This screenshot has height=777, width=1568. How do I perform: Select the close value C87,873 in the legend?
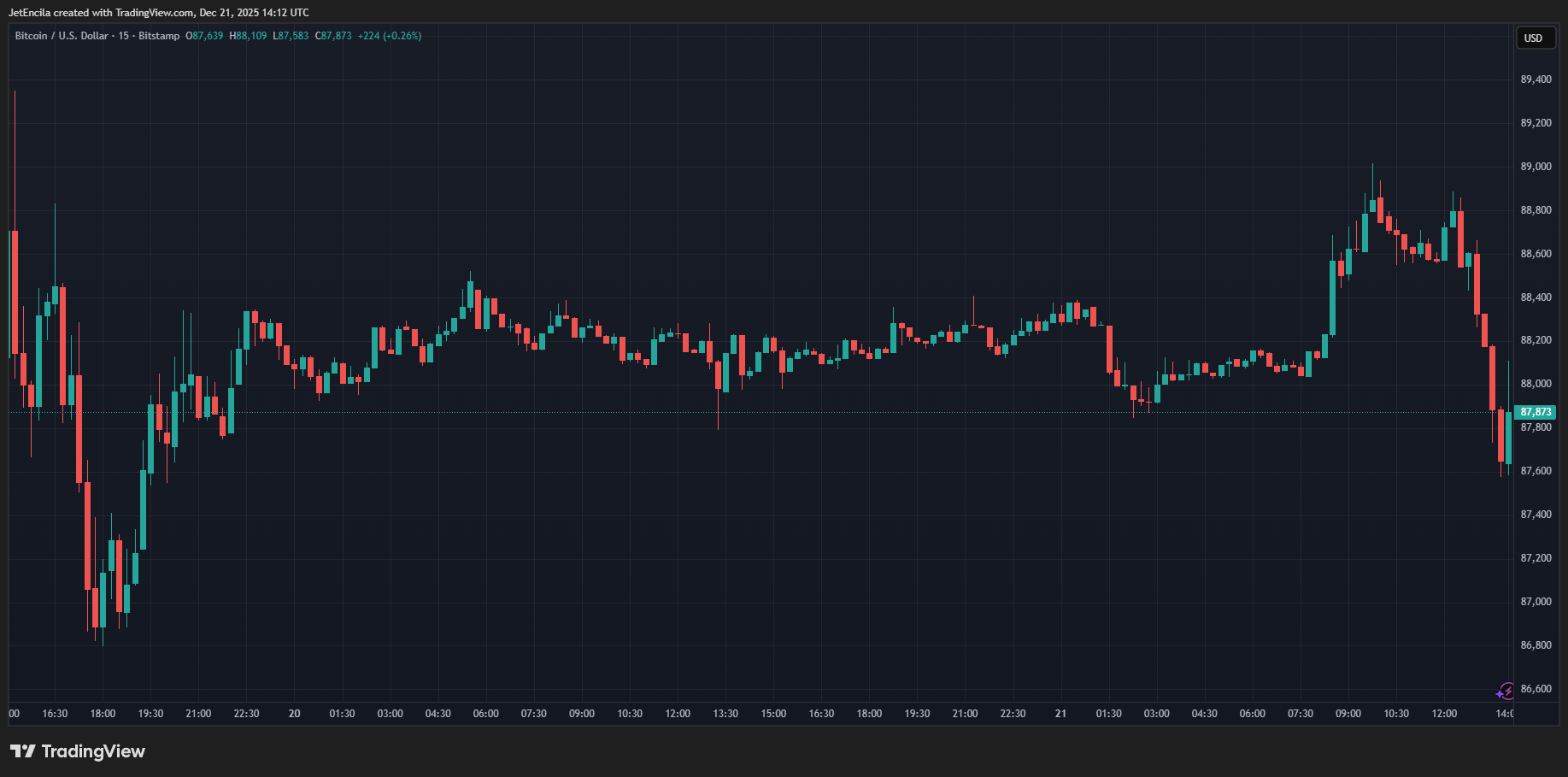(x=333, y=36)
